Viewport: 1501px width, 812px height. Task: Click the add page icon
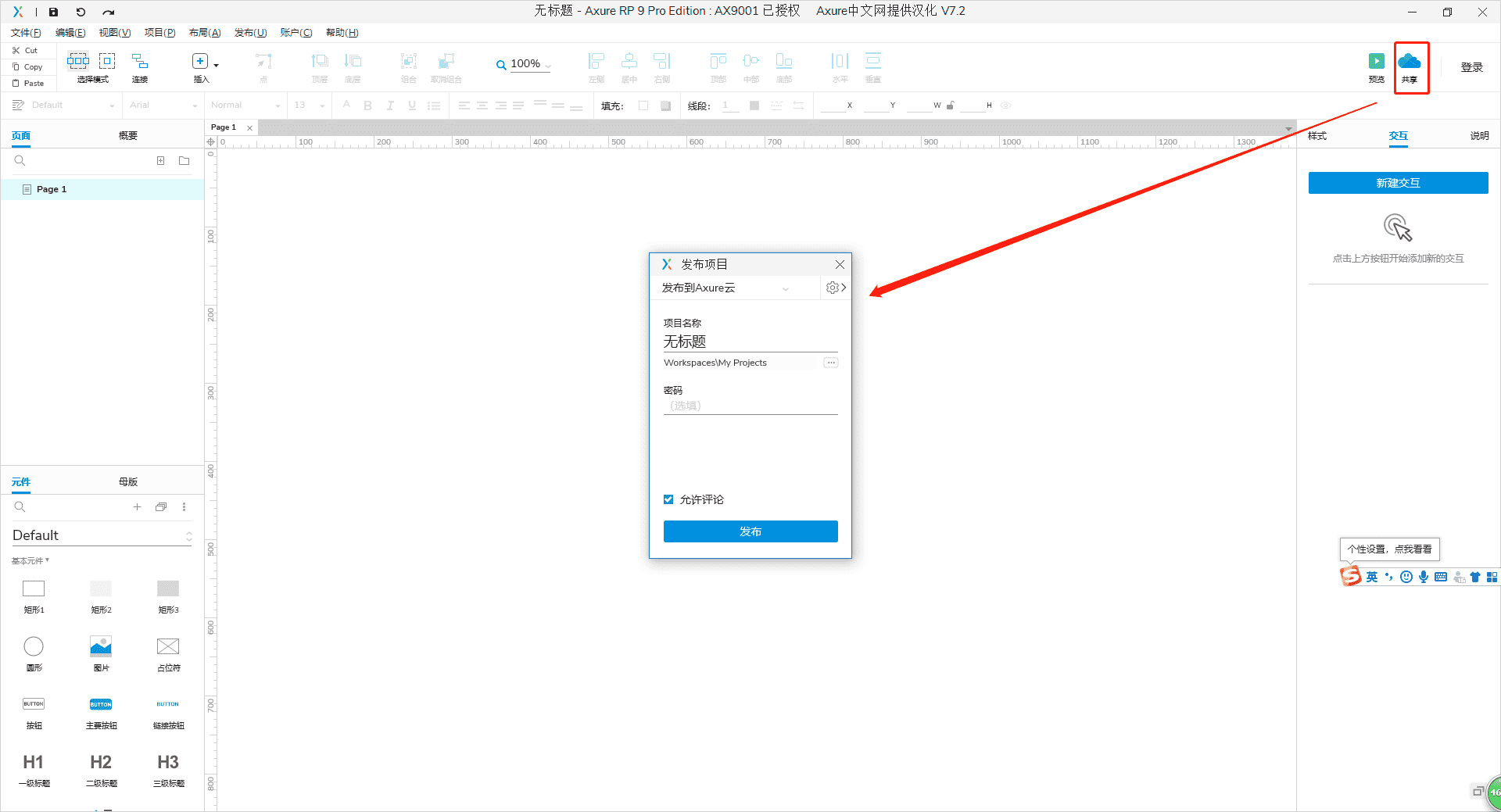[160, 161]
